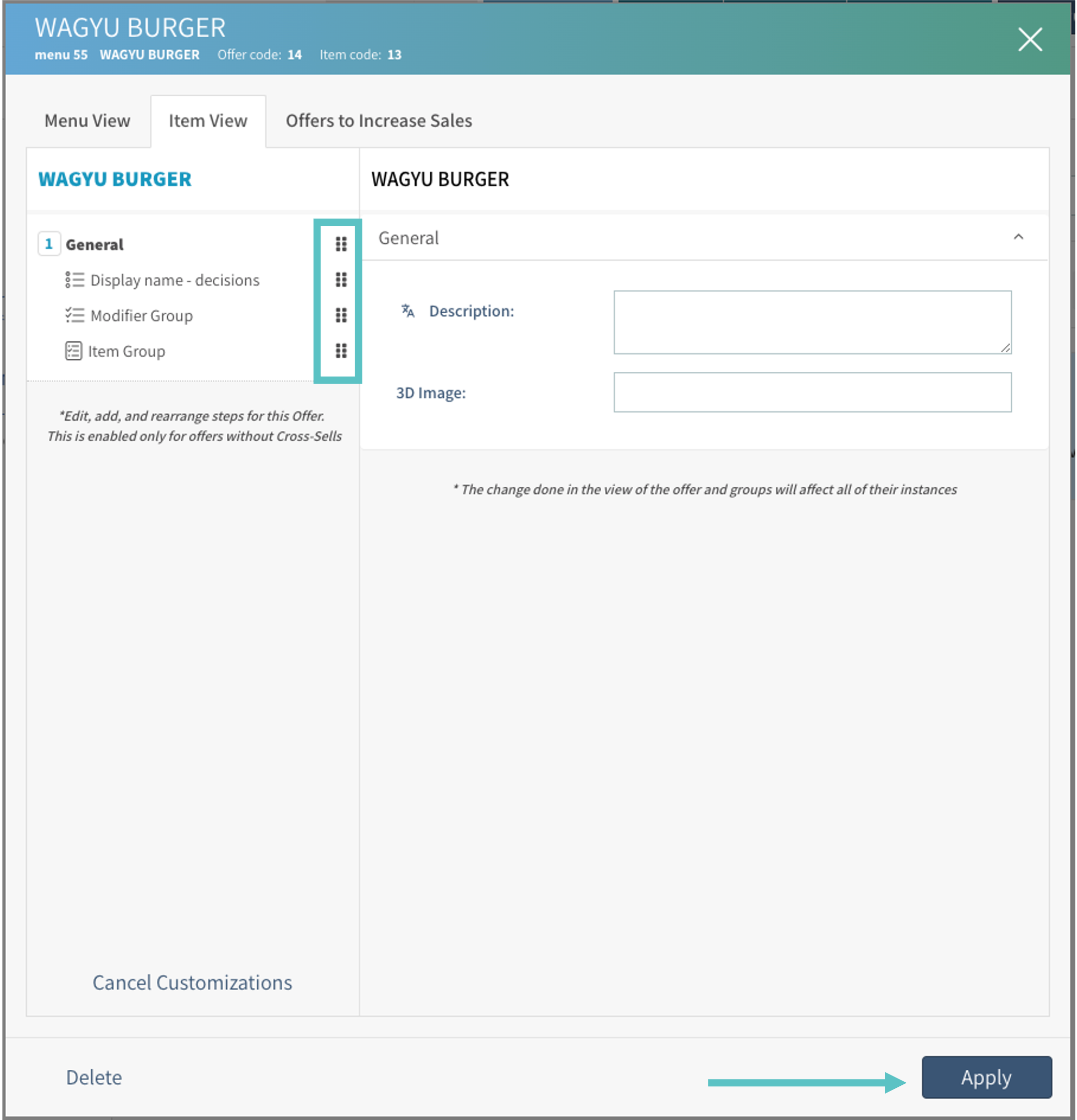1077x1120 pixels.
Task: Click drag handle next to Item Group
Action: 341,350
